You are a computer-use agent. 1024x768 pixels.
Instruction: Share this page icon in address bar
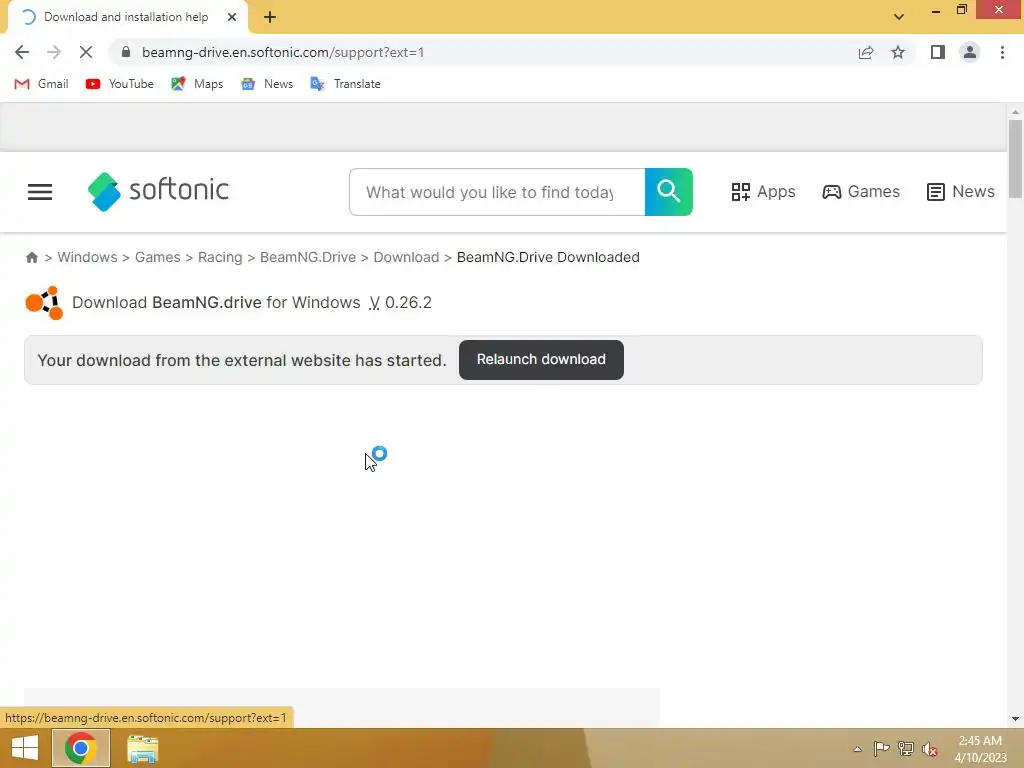click(866, 52)
